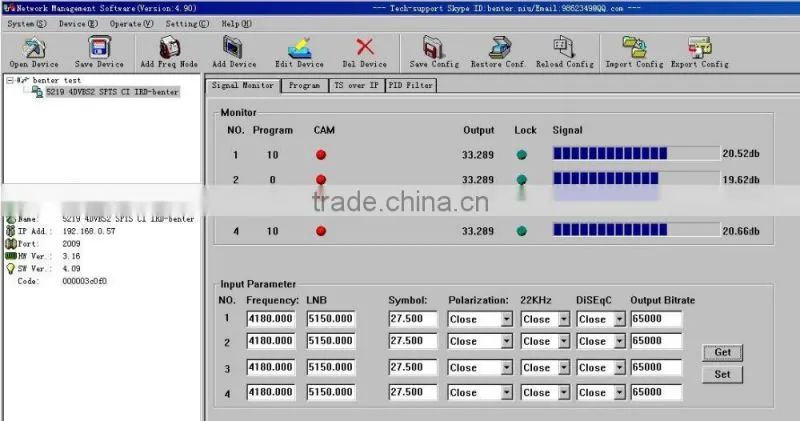Click the IP Add. network icon in info panel
Image resolution: width=800 pixels, height=421 pixels.
tap(10, 231)
